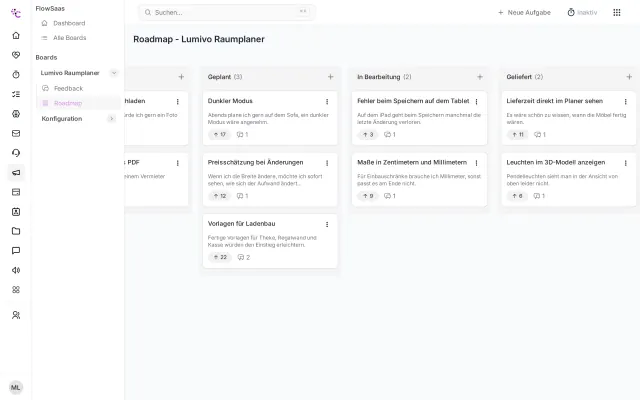This screenshot has height=400, width=640.
Task: Open the Dunkler Modus card title
Action: pyautogui.click(x=230, y=101)
